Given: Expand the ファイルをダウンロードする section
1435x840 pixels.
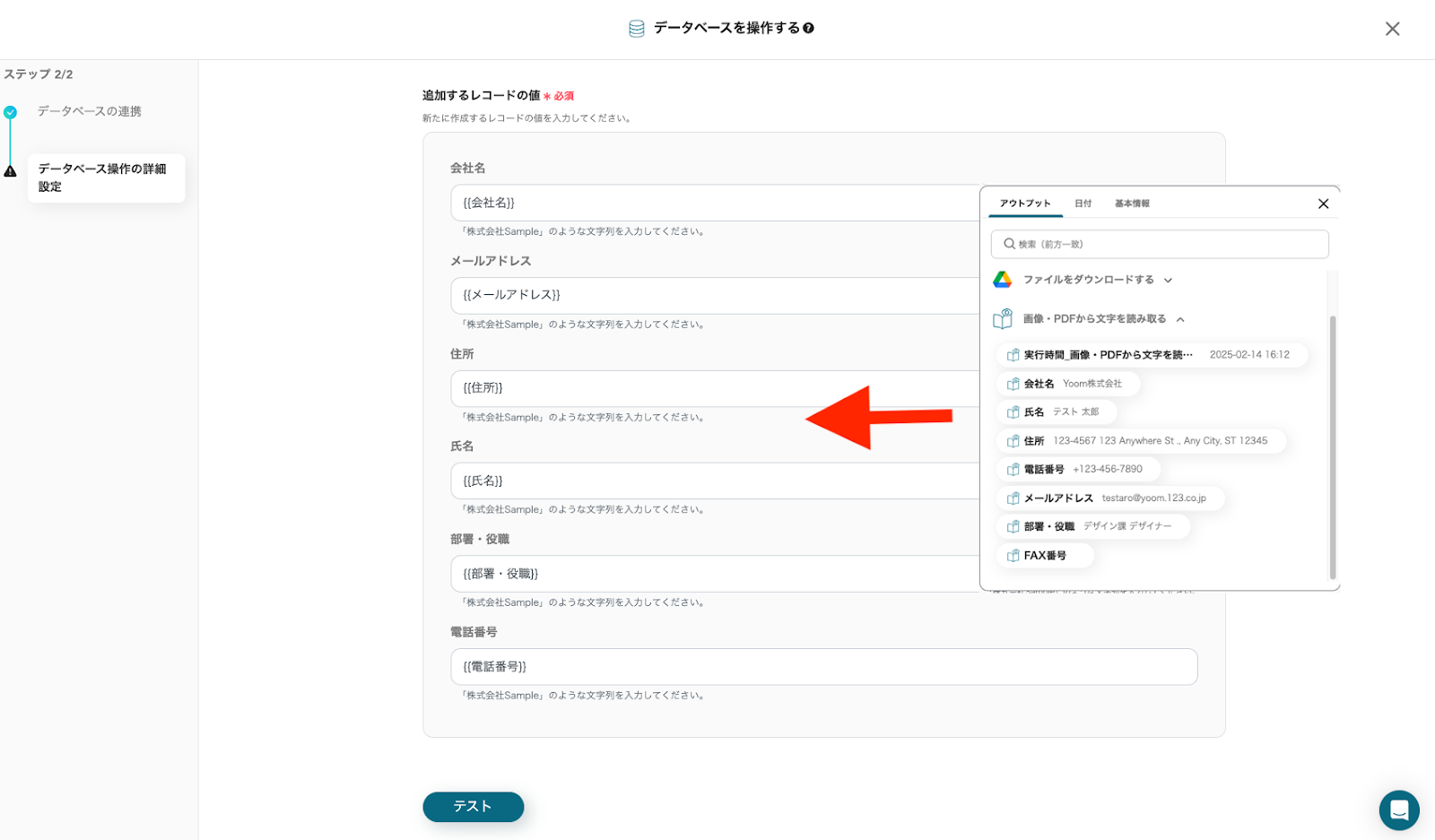Looking at the screenshot, I should 1168,281.
